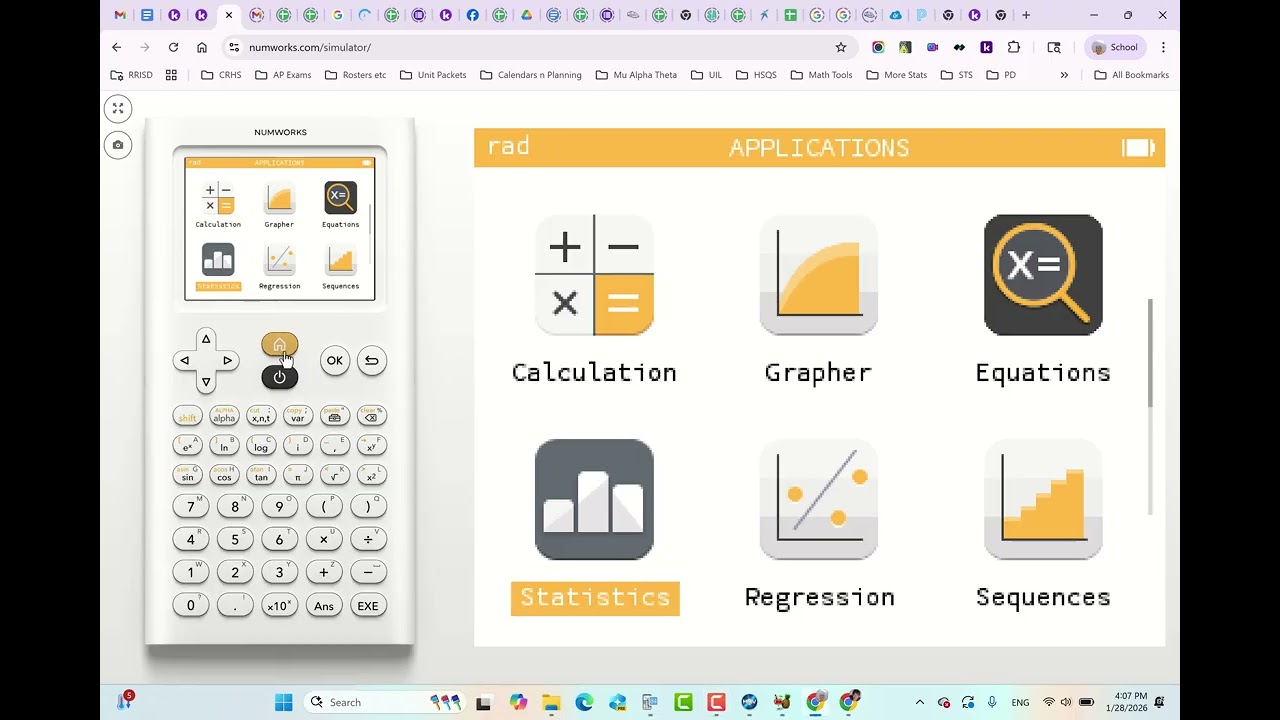Screen dimensions: 1280x720
Task: Click the square root key on the calculator
Action: click(335, 476)
